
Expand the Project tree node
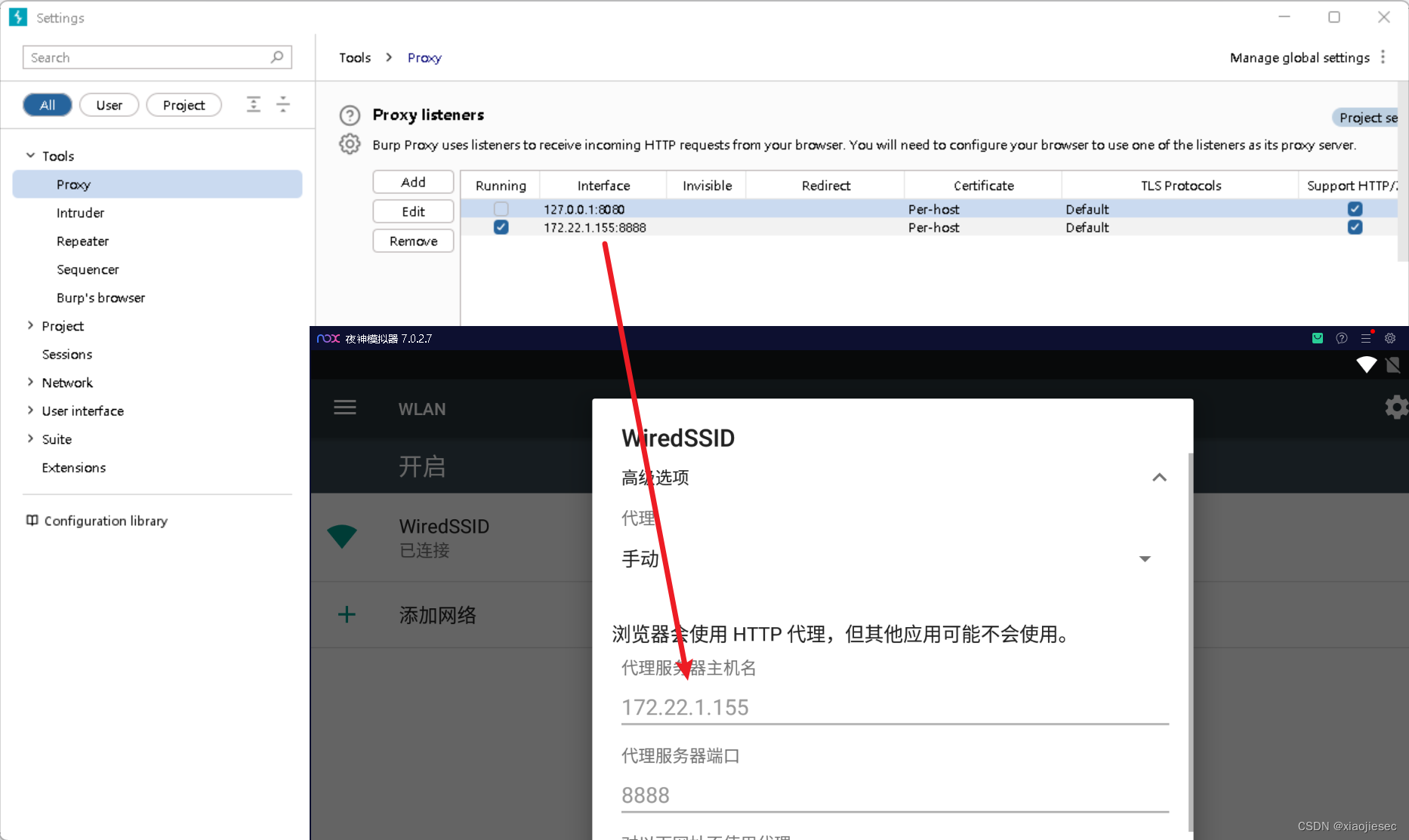coord(31,325)
